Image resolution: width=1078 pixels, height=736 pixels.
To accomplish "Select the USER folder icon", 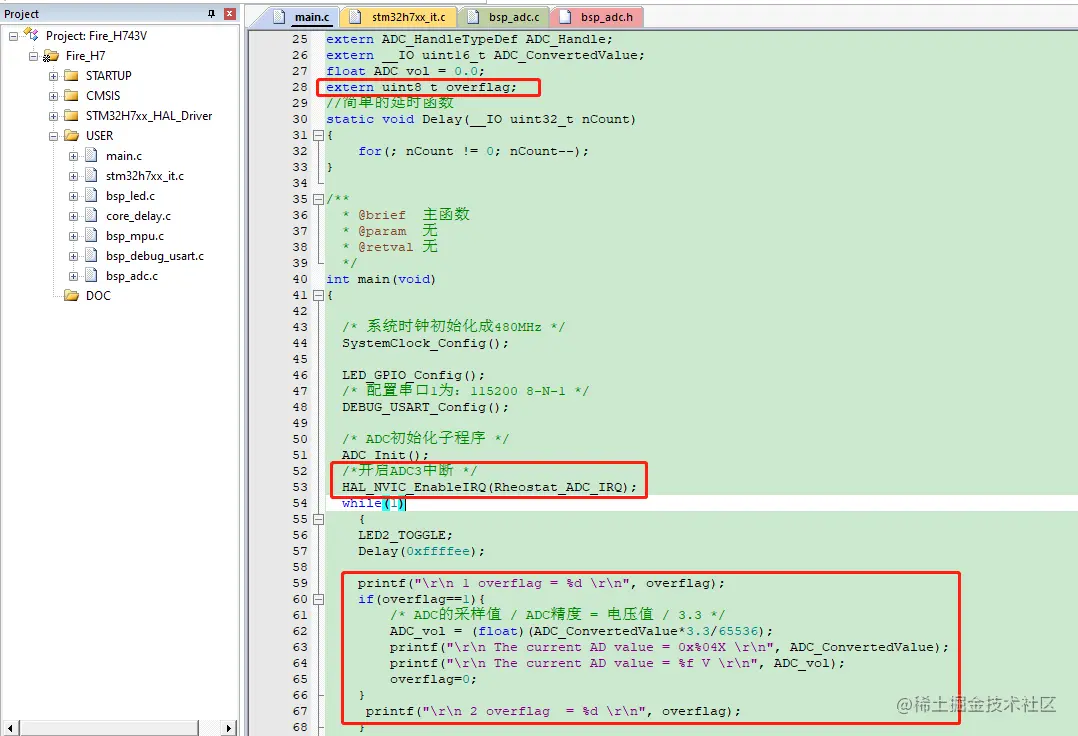I will pos(72,135).
